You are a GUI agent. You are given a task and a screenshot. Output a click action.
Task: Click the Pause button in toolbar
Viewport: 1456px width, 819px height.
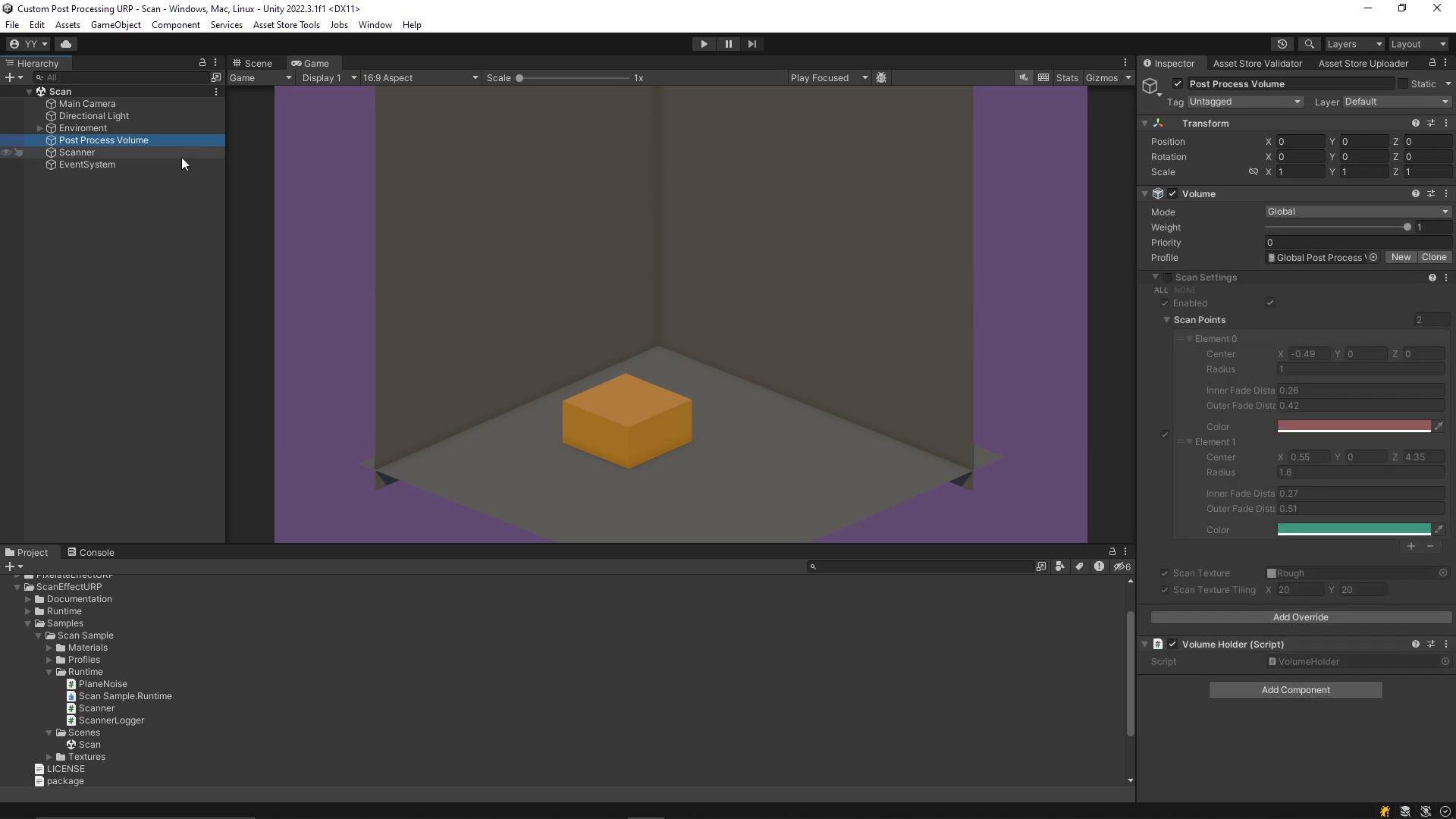point(728,43)
